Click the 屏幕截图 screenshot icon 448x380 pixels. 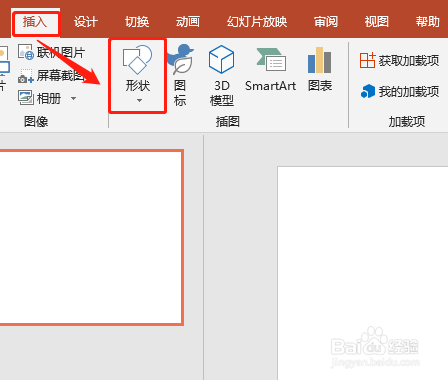[25, 76]
